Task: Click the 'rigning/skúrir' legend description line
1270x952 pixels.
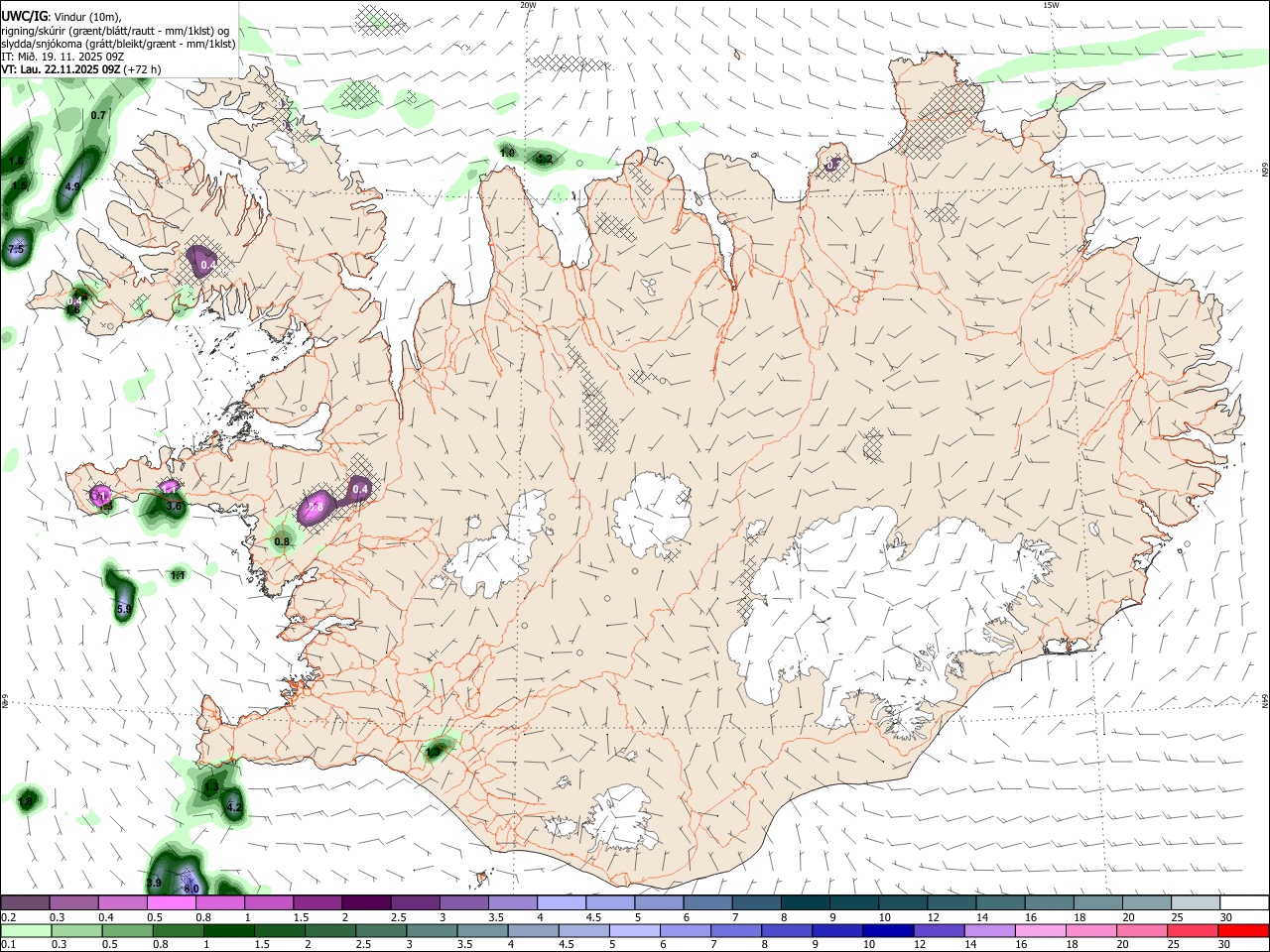Action: coord(117,31)
